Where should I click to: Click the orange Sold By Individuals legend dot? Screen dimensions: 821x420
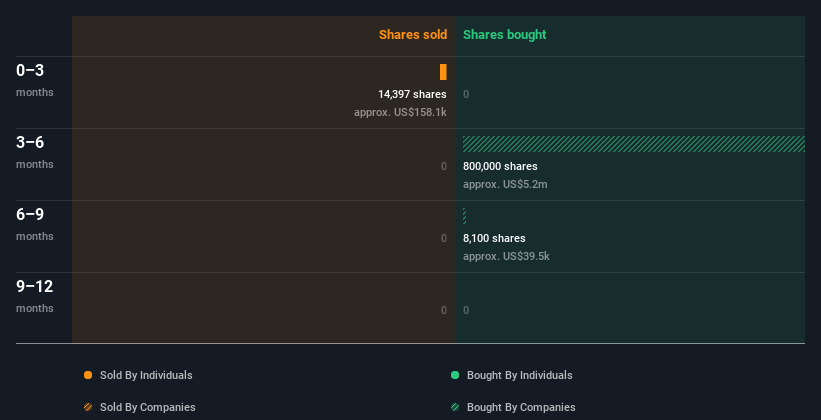88,375
